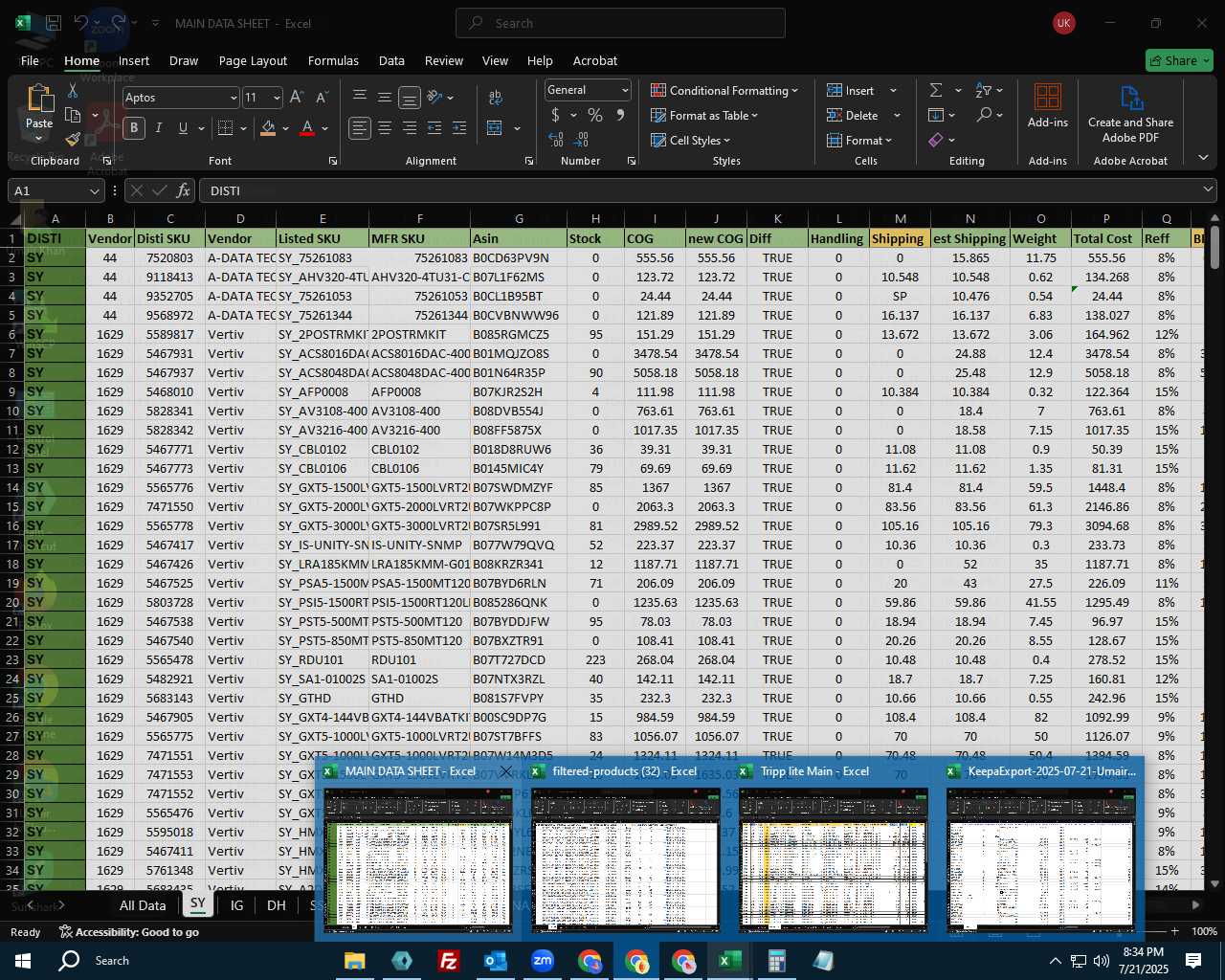
Task: Click Sort & Filter icon
Action: tap(984, 90)
